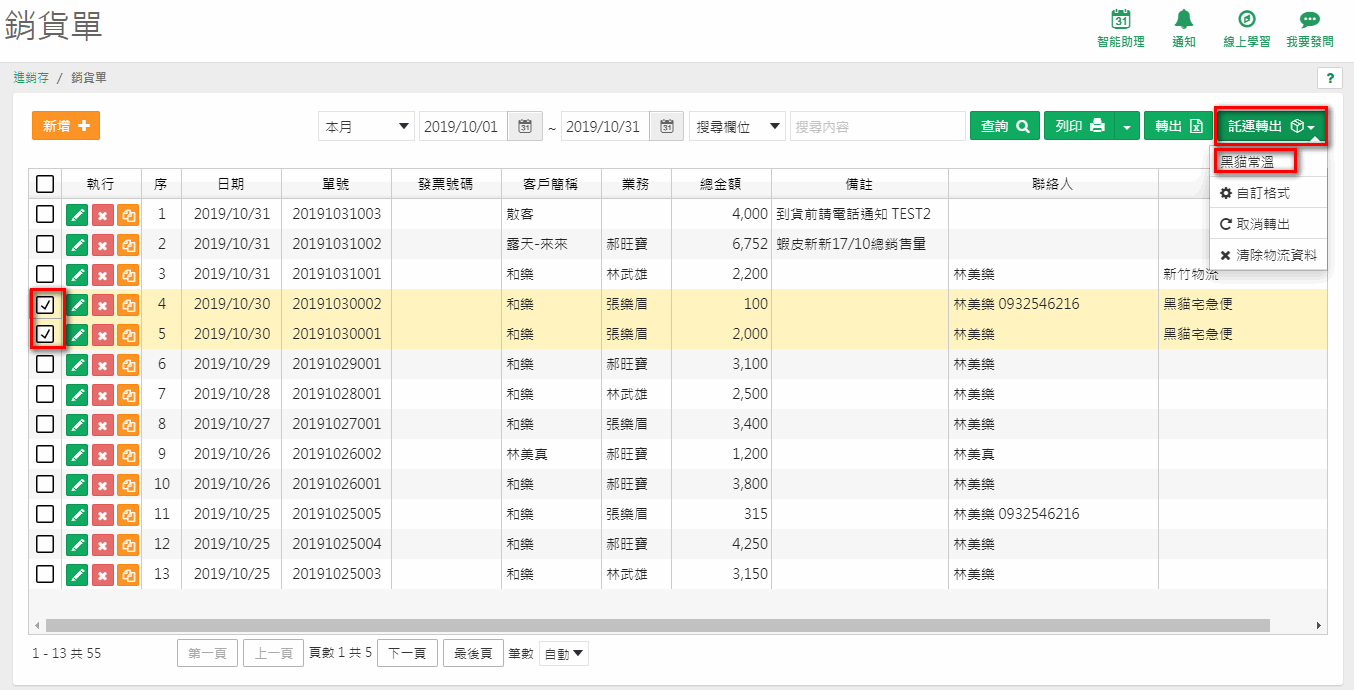The height and width of the screenshot is (690, 1354).
Task: Delete order 20191030001 with red X icon
Action: pos(102,334)
